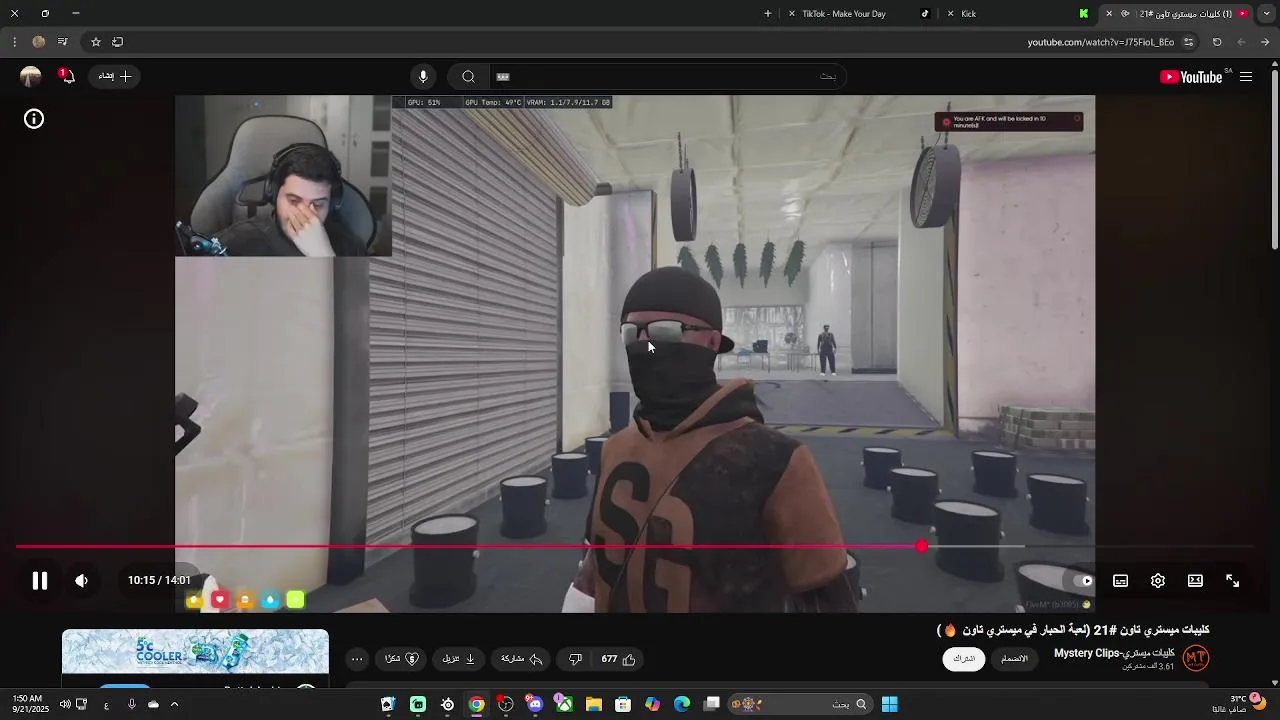1280x720 pixels.
Task: Open media control icon in toolbar
Action: tap(63, 42)
